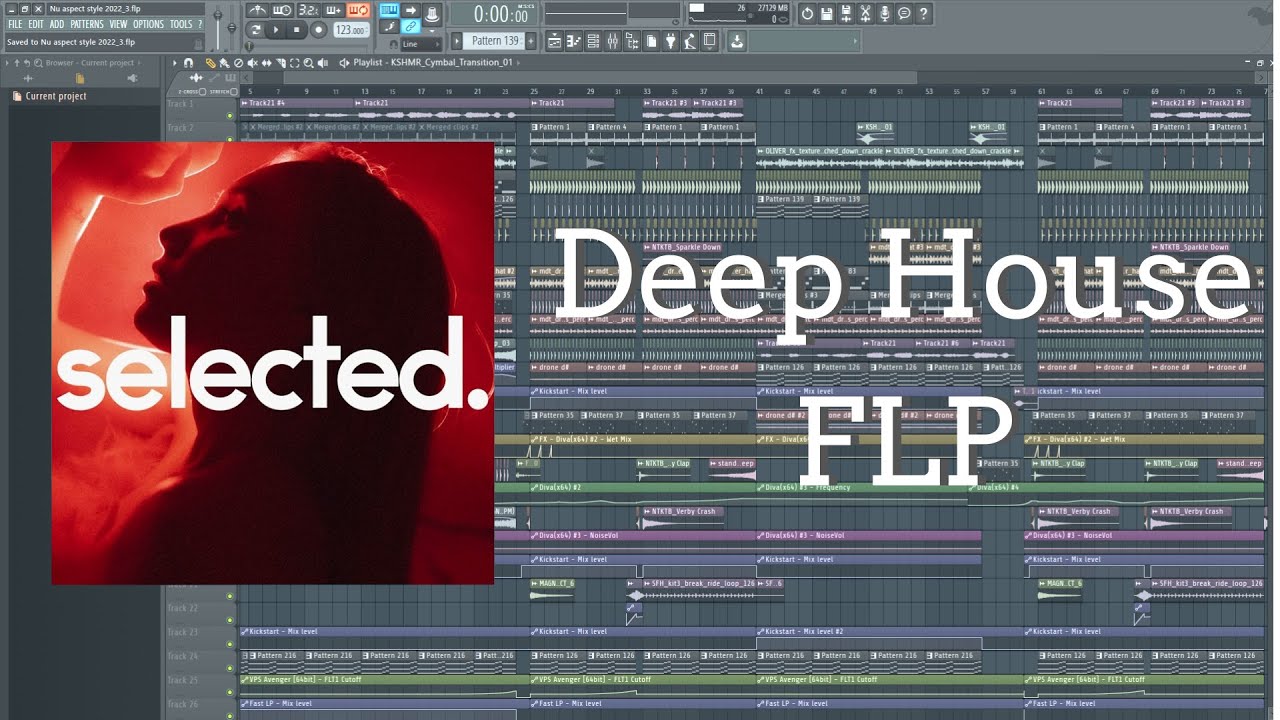Toggle the magnet snap icon in Playlist
The image size is (1280, 720).
188,63
